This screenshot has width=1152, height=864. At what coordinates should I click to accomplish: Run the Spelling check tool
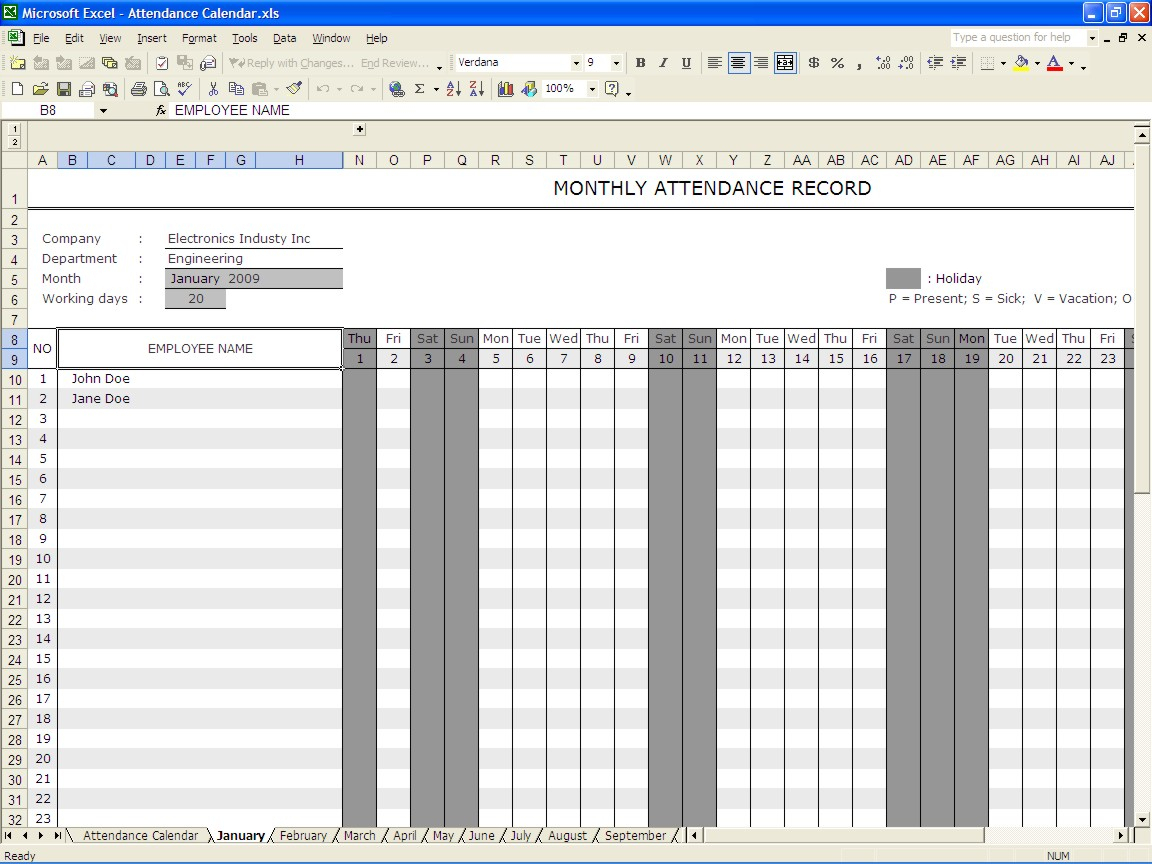(x=184, y=89)
